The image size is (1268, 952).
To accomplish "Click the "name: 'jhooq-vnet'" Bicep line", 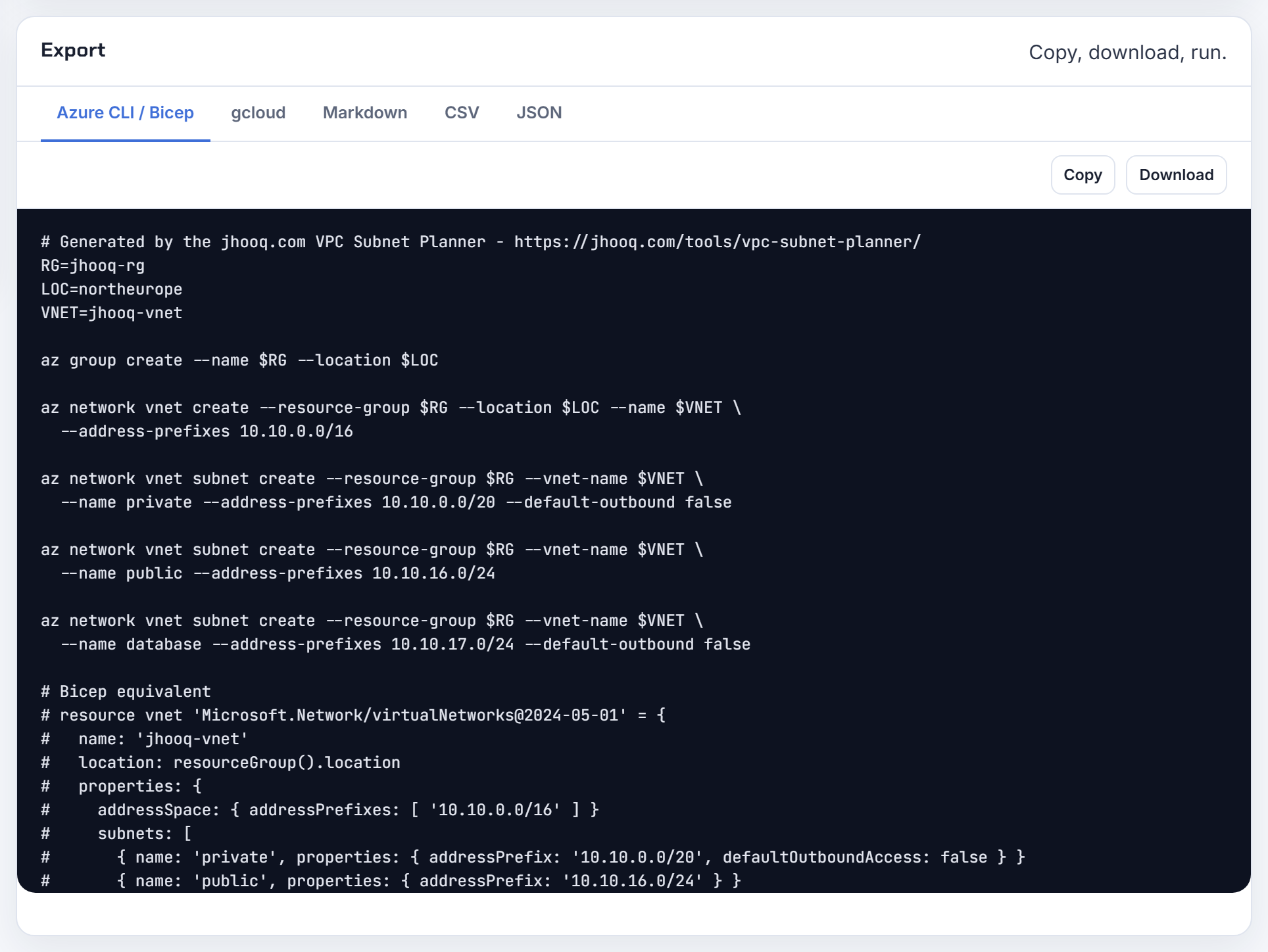I will point(145,739).
